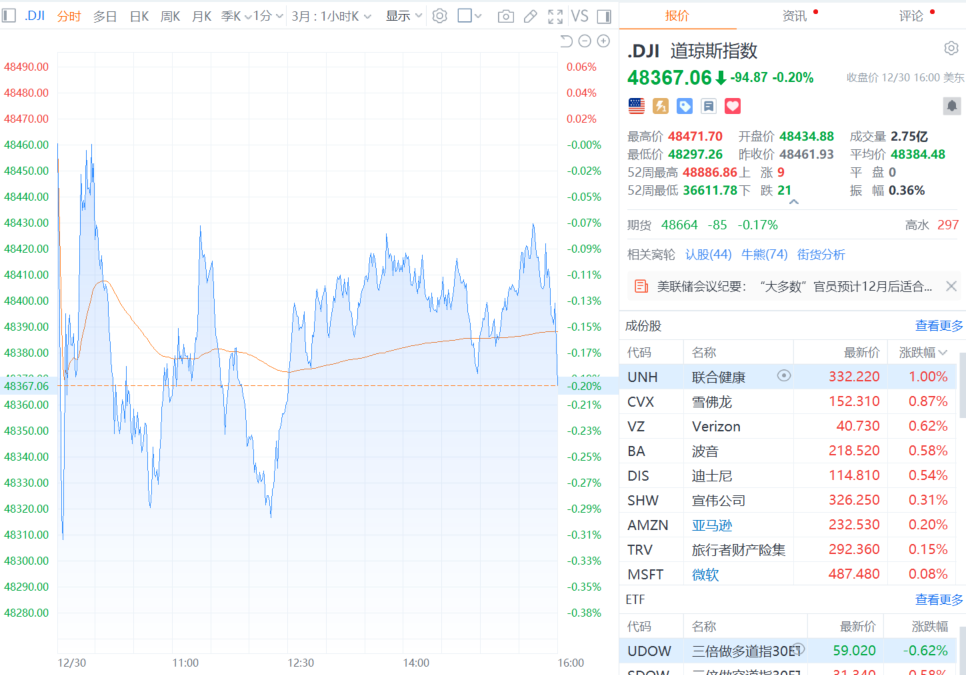The image size is (966, 675).
Task: Click the icon beside UDOW name
Action: pos(798,649)
